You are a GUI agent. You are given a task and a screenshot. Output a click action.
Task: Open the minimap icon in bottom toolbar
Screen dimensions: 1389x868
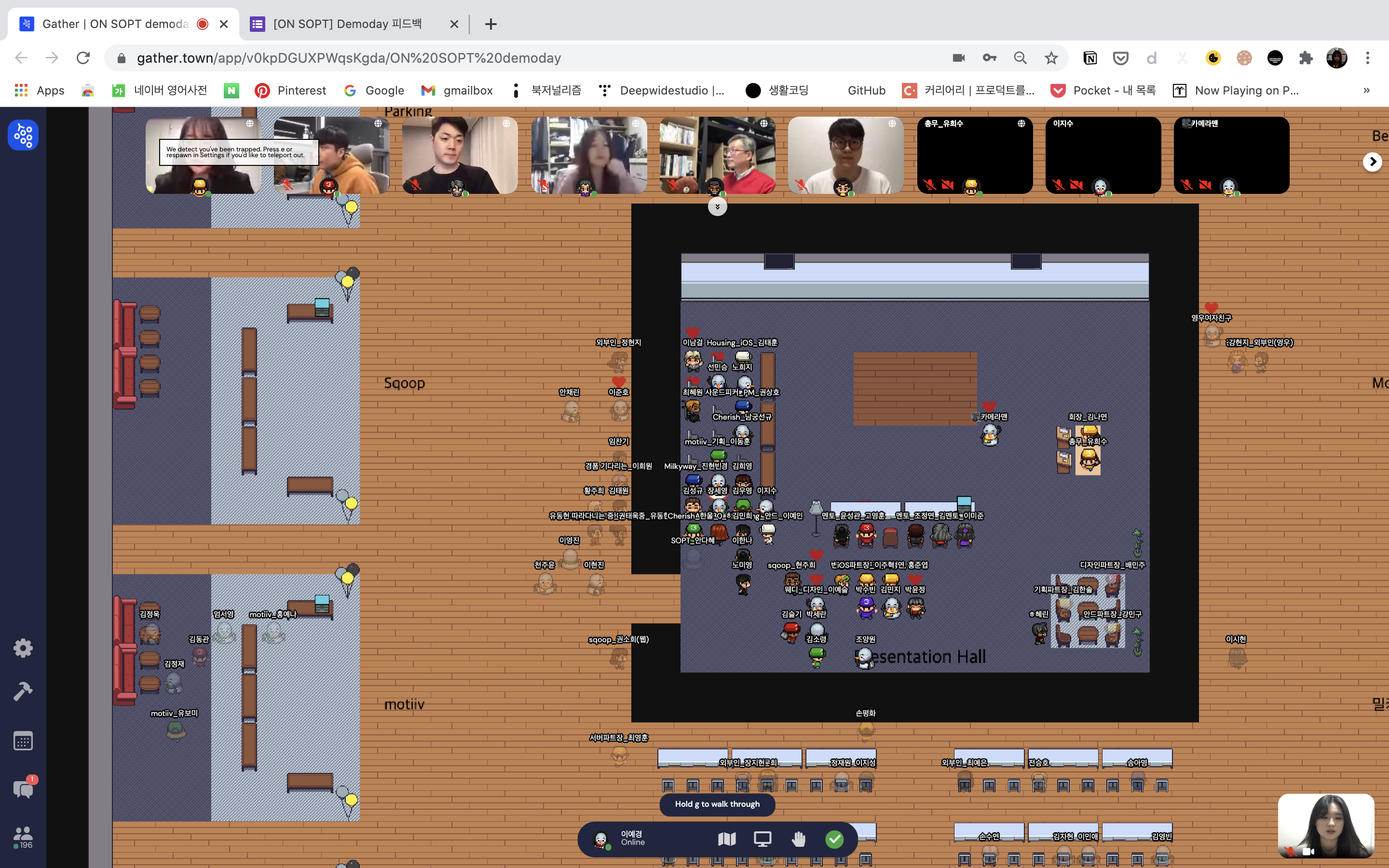point(727,839)
